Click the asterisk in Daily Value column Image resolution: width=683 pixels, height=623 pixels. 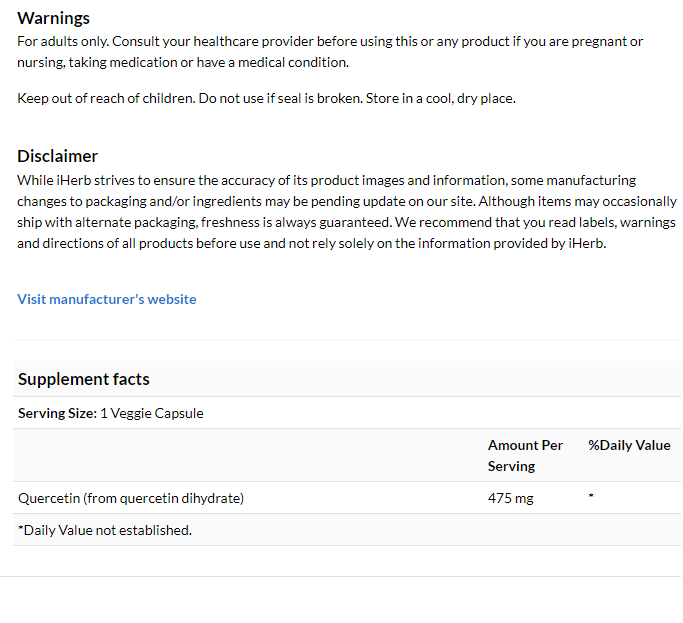[591, 496]
